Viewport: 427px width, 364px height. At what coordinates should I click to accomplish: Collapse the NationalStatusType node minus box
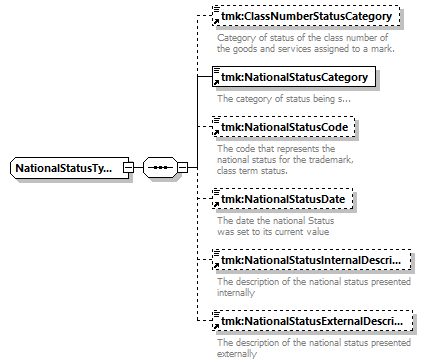128,167
